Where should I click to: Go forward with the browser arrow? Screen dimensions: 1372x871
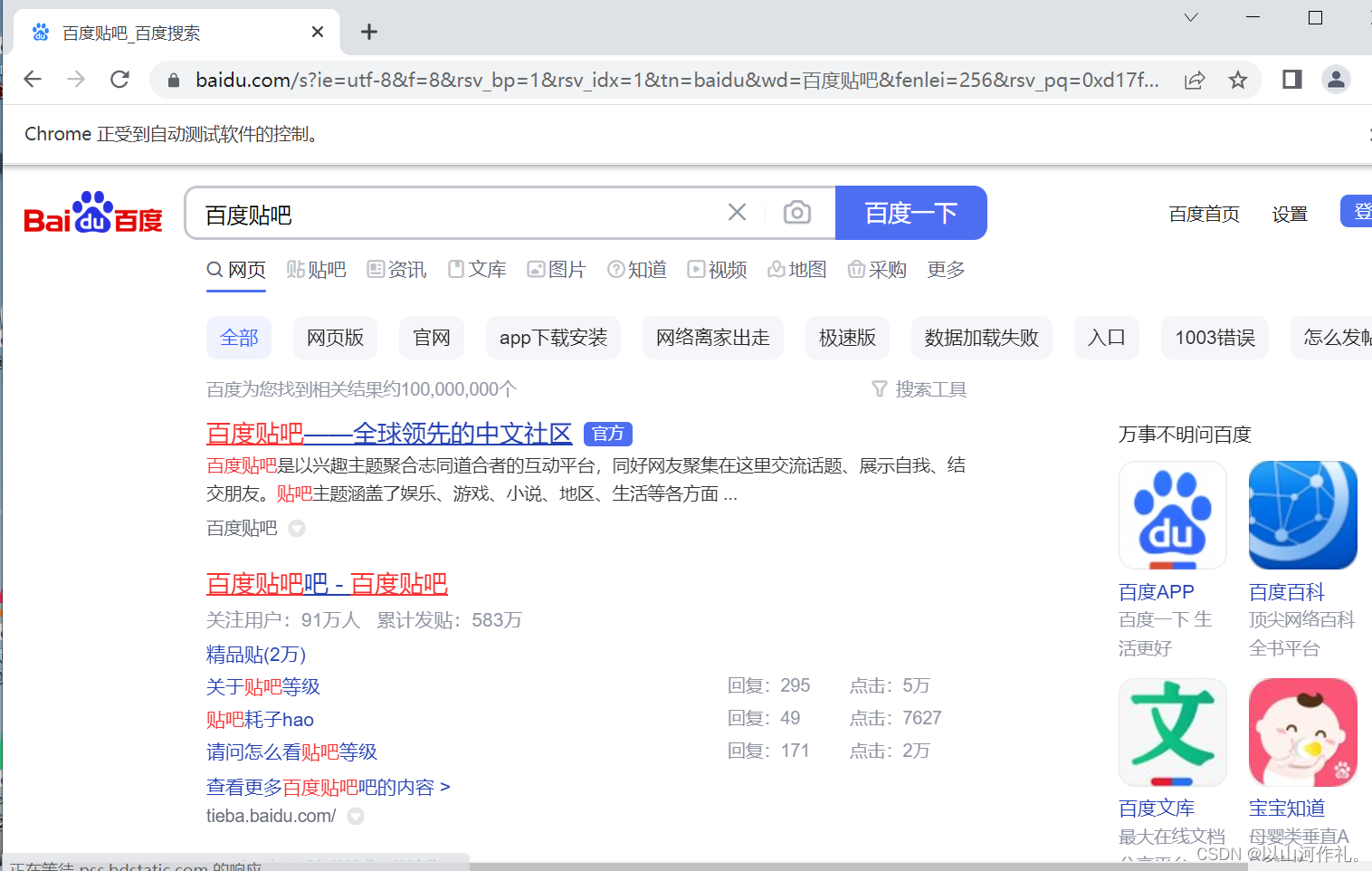[x=76, y=80]
